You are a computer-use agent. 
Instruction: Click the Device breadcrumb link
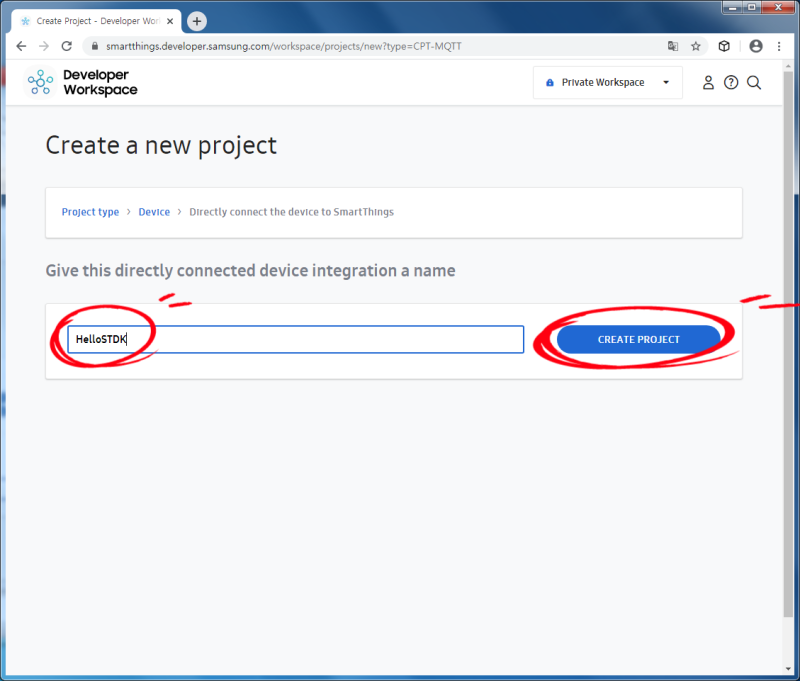point(154,212)
